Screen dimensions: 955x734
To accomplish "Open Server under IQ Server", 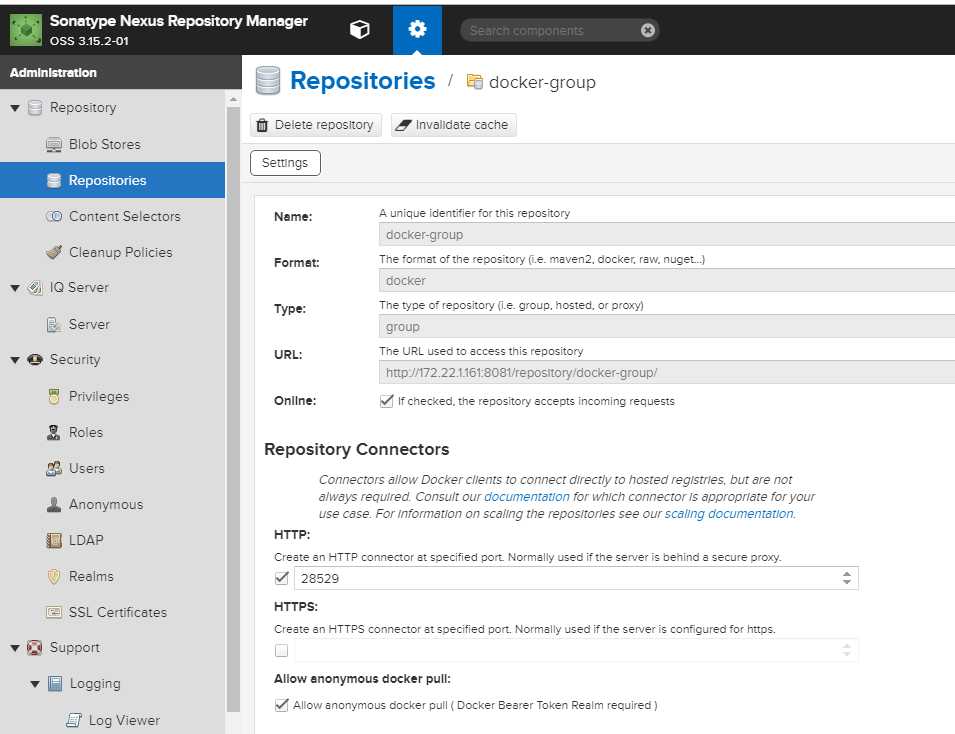I will tap(89, 325).
